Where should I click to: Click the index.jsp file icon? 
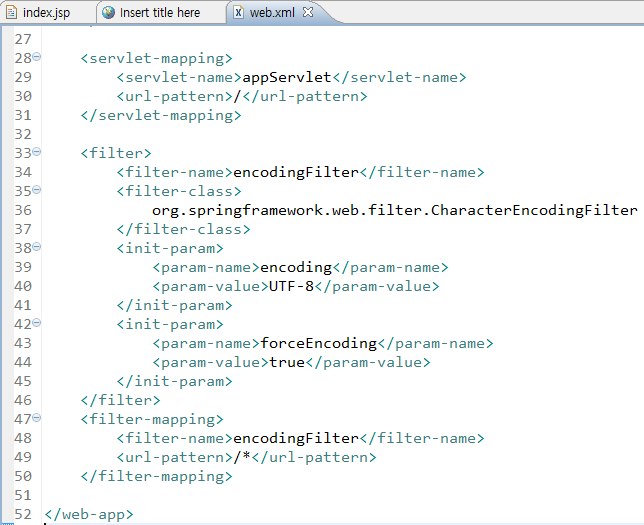pyautogui.click(x=11, y=13)
